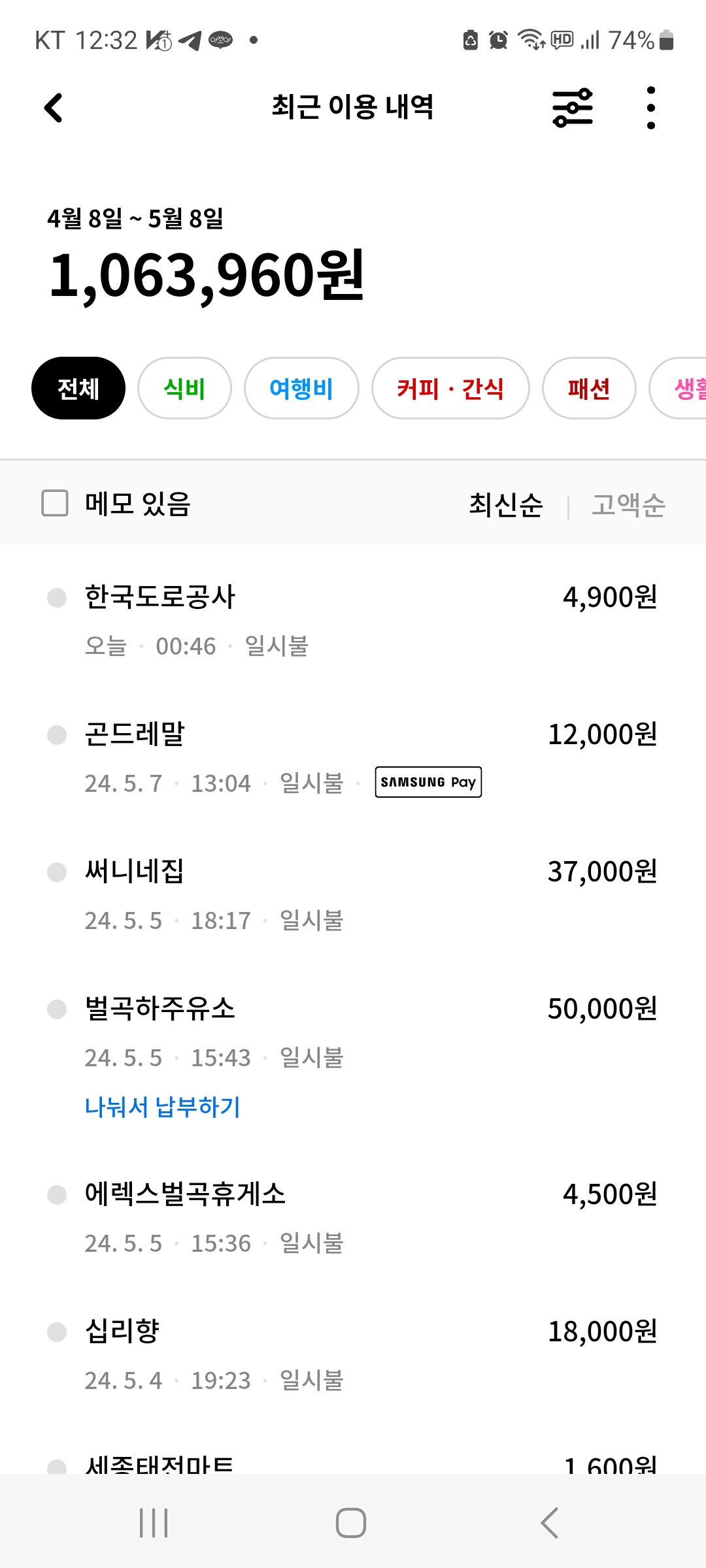Image resolution: width=706 pixels, height=1568 pixels.
Task: Tap the Android navigation back chevron
Action: (x=549, y=1523)
